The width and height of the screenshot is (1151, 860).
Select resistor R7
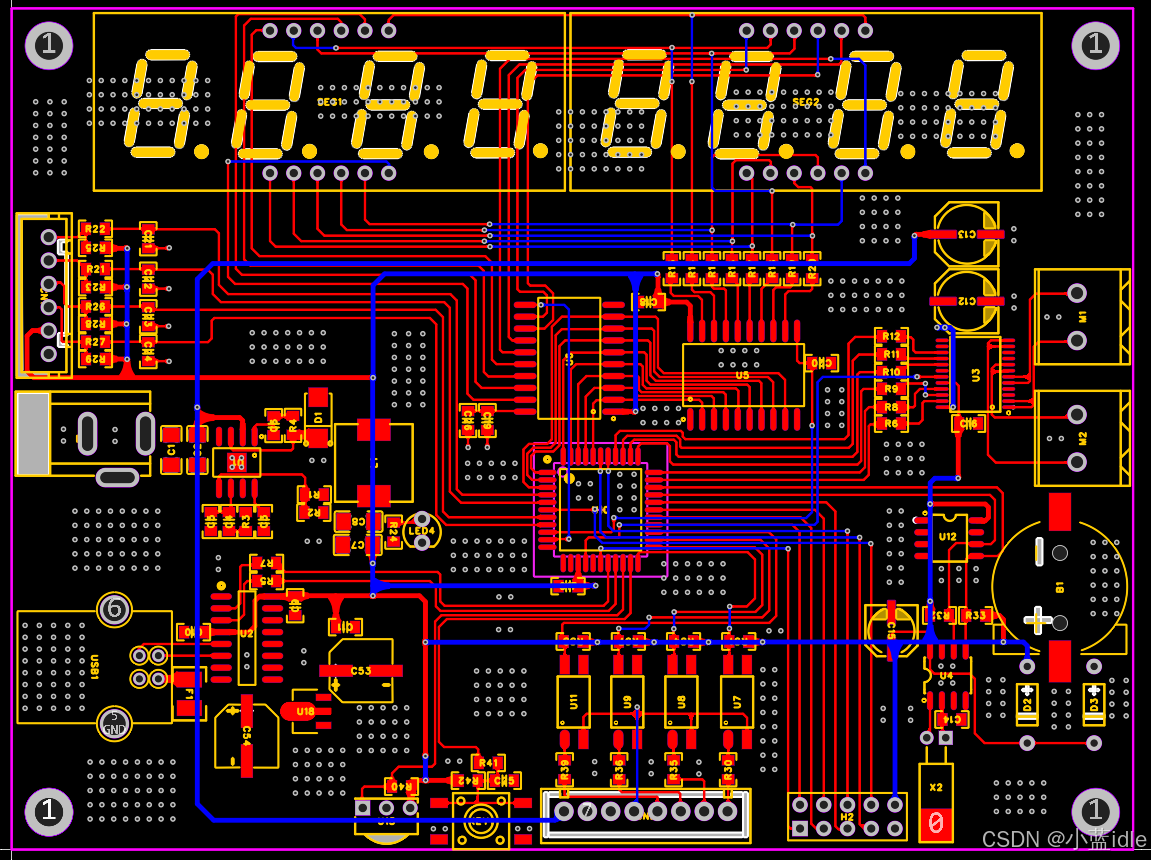tap(267, 563)
